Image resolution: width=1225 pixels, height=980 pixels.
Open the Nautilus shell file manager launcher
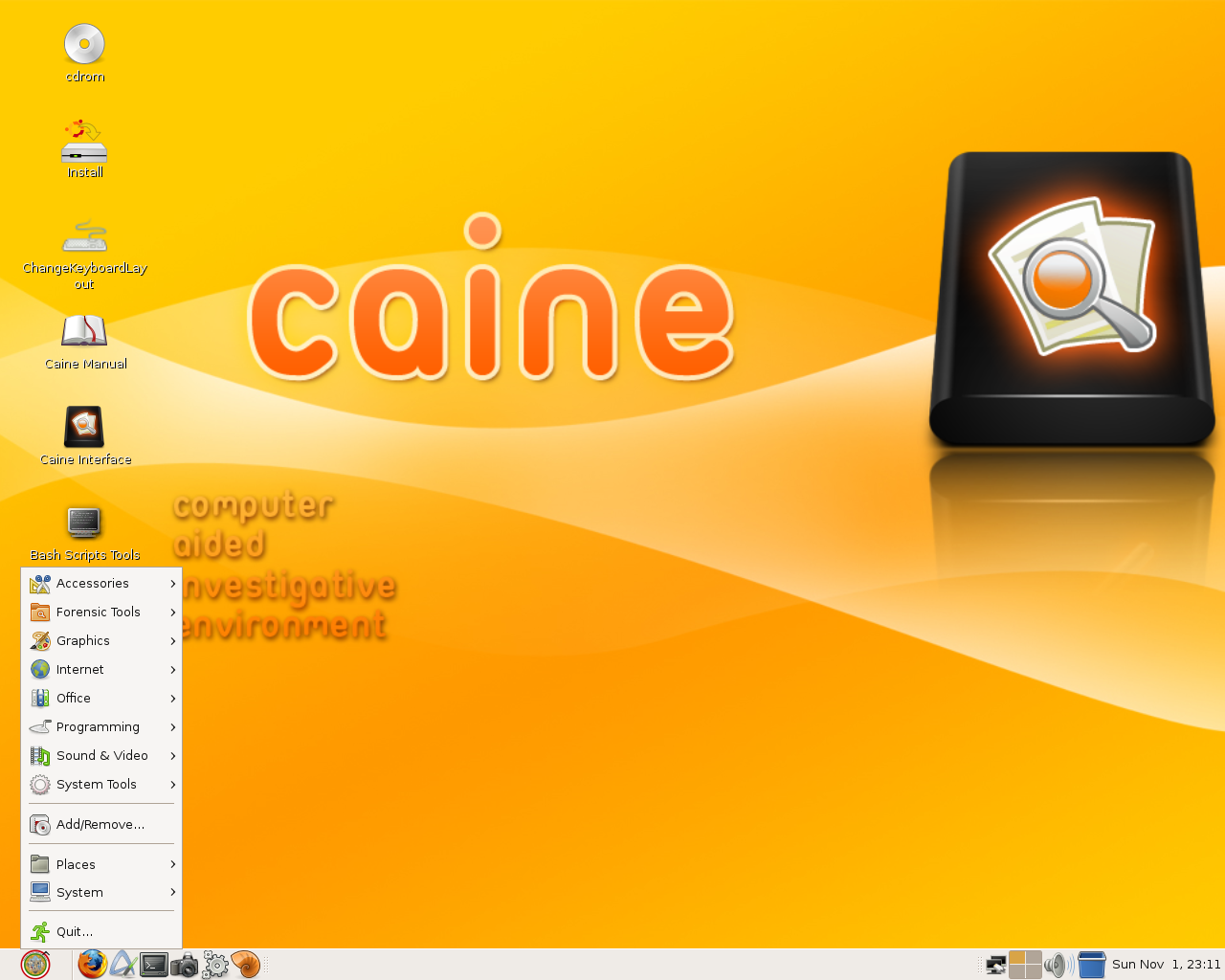(x=246, y=965)
